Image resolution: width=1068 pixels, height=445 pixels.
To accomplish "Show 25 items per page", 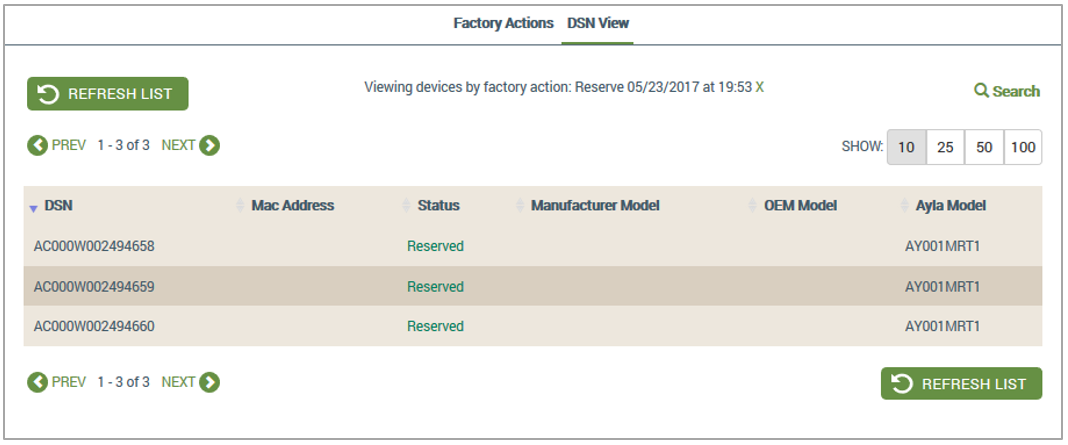I will [x=945, y=147].
